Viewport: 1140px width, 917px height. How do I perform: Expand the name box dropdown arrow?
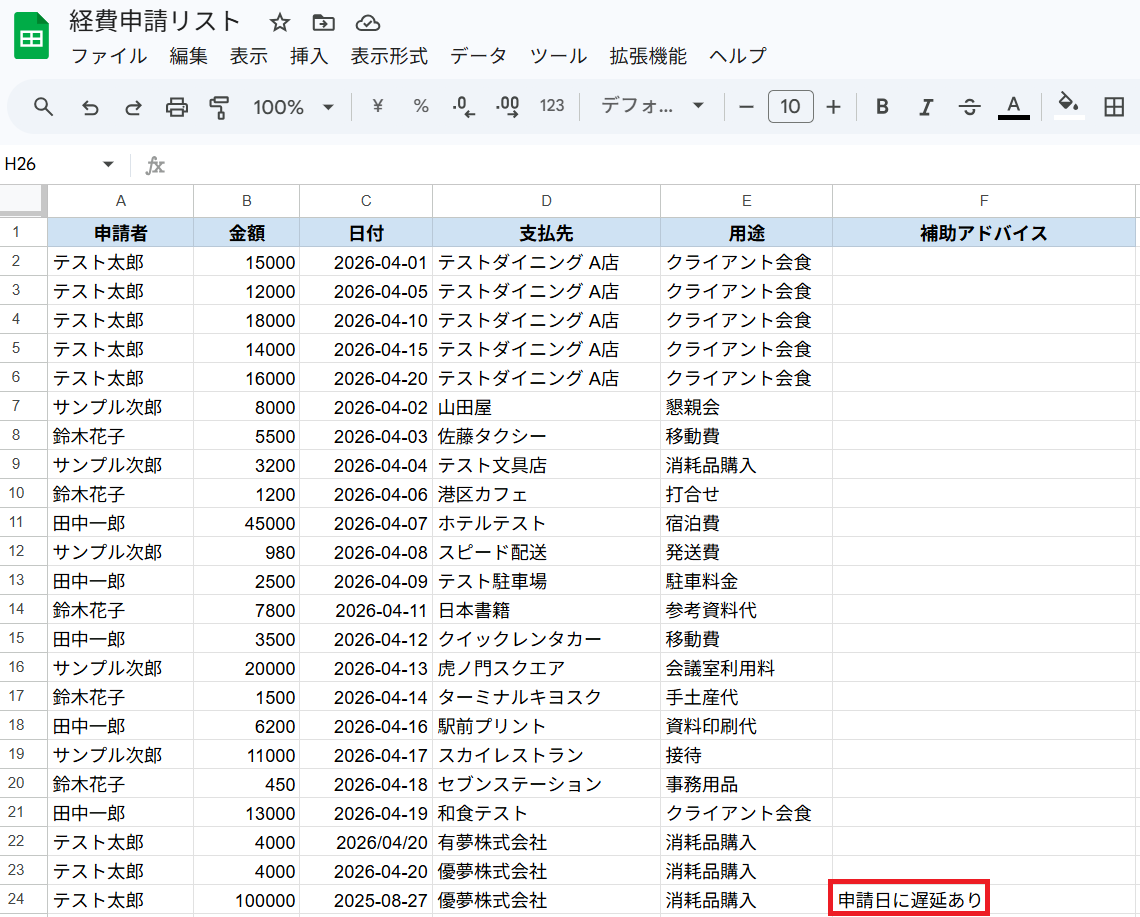point(108,164)
